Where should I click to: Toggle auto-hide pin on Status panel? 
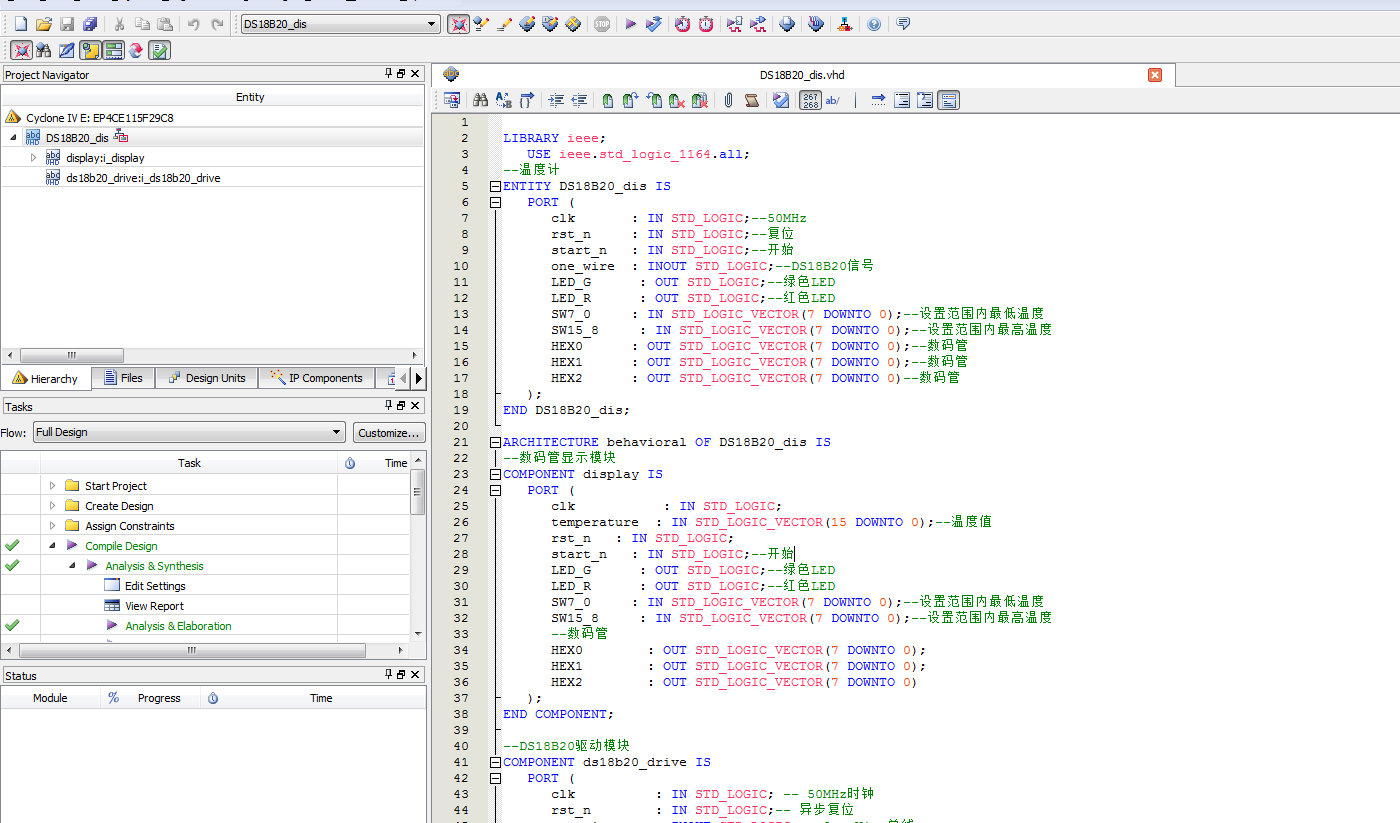point(388,675)
